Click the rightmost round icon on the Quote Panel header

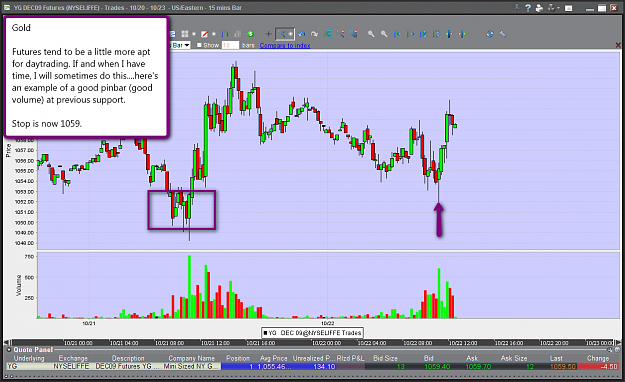point(617,349)
